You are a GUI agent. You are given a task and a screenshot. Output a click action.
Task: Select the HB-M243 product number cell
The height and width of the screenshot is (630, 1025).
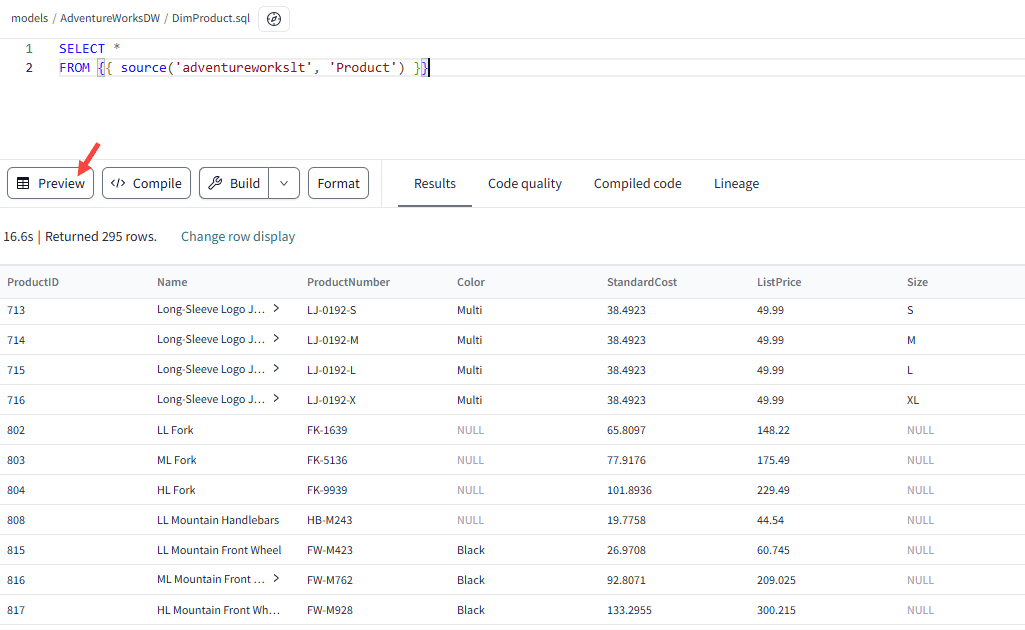(329, 521)
